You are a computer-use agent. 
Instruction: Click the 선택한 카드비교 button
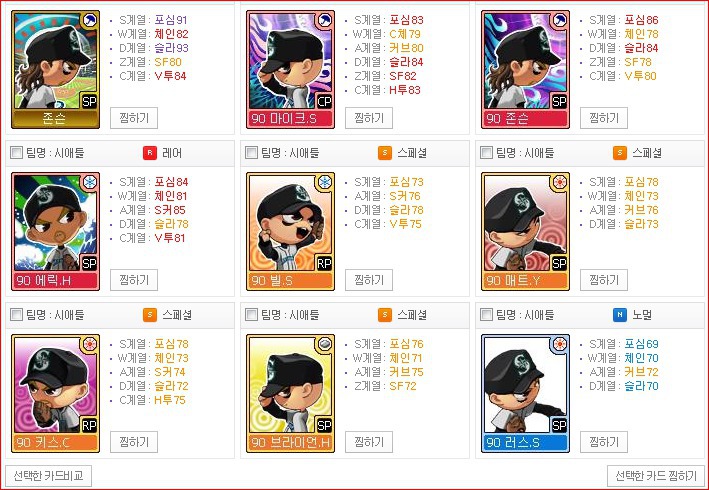click(48, 476)
